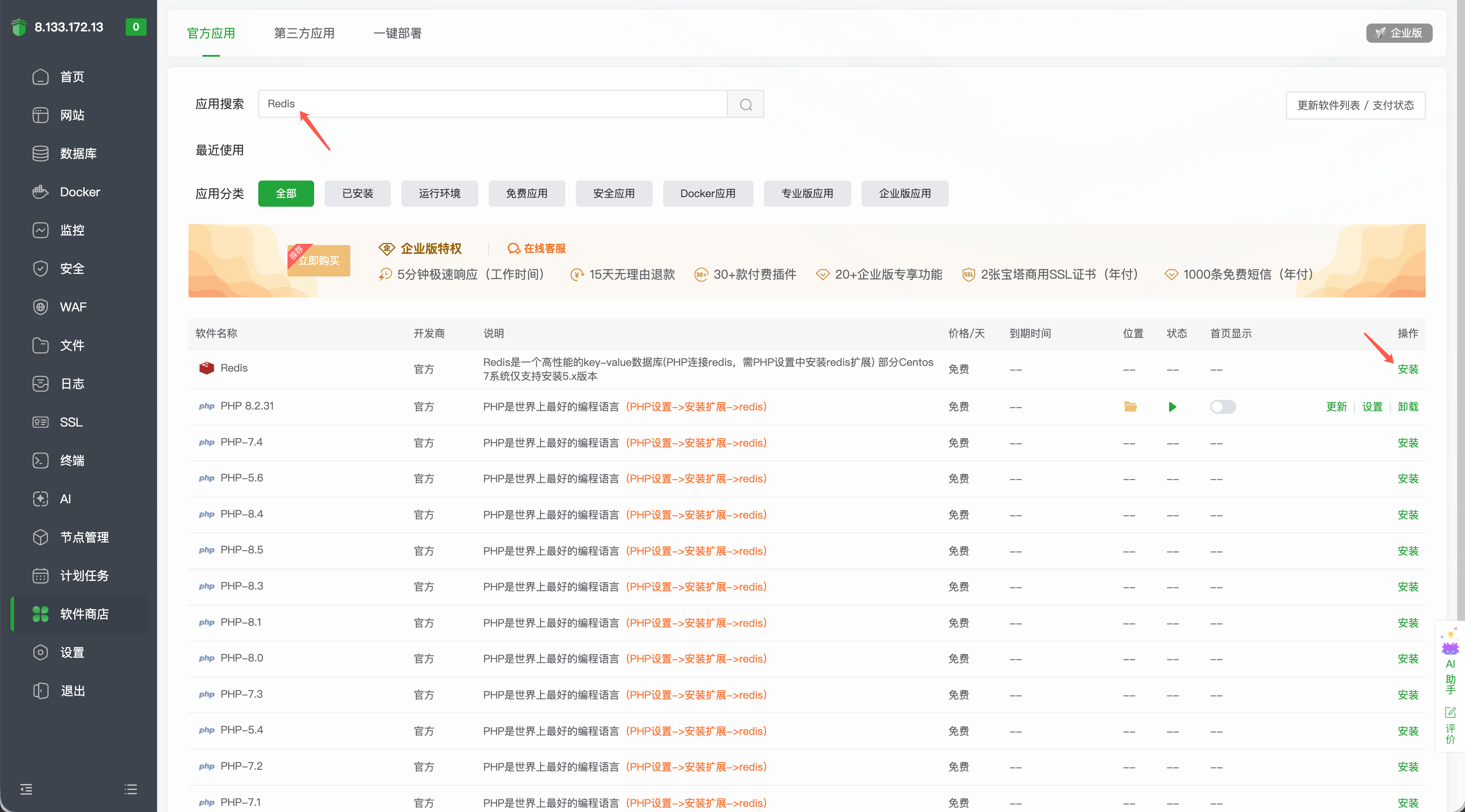The image size is (1465, 812).
Task: Open the 首页 home sidebar icon
Action: click(41, 77)
